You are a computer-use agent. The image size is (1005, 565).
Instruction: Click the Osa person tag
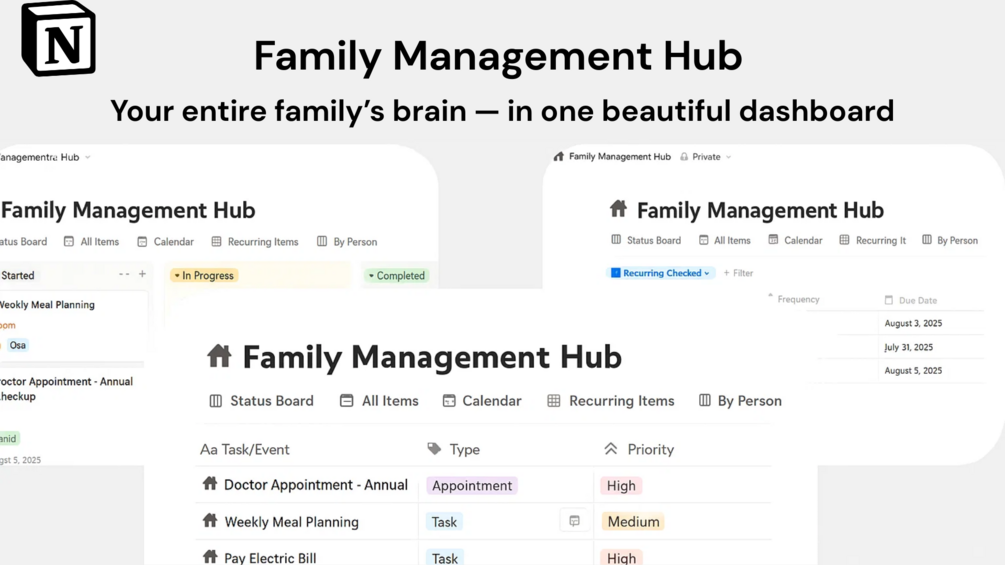[x=17, y=345]
